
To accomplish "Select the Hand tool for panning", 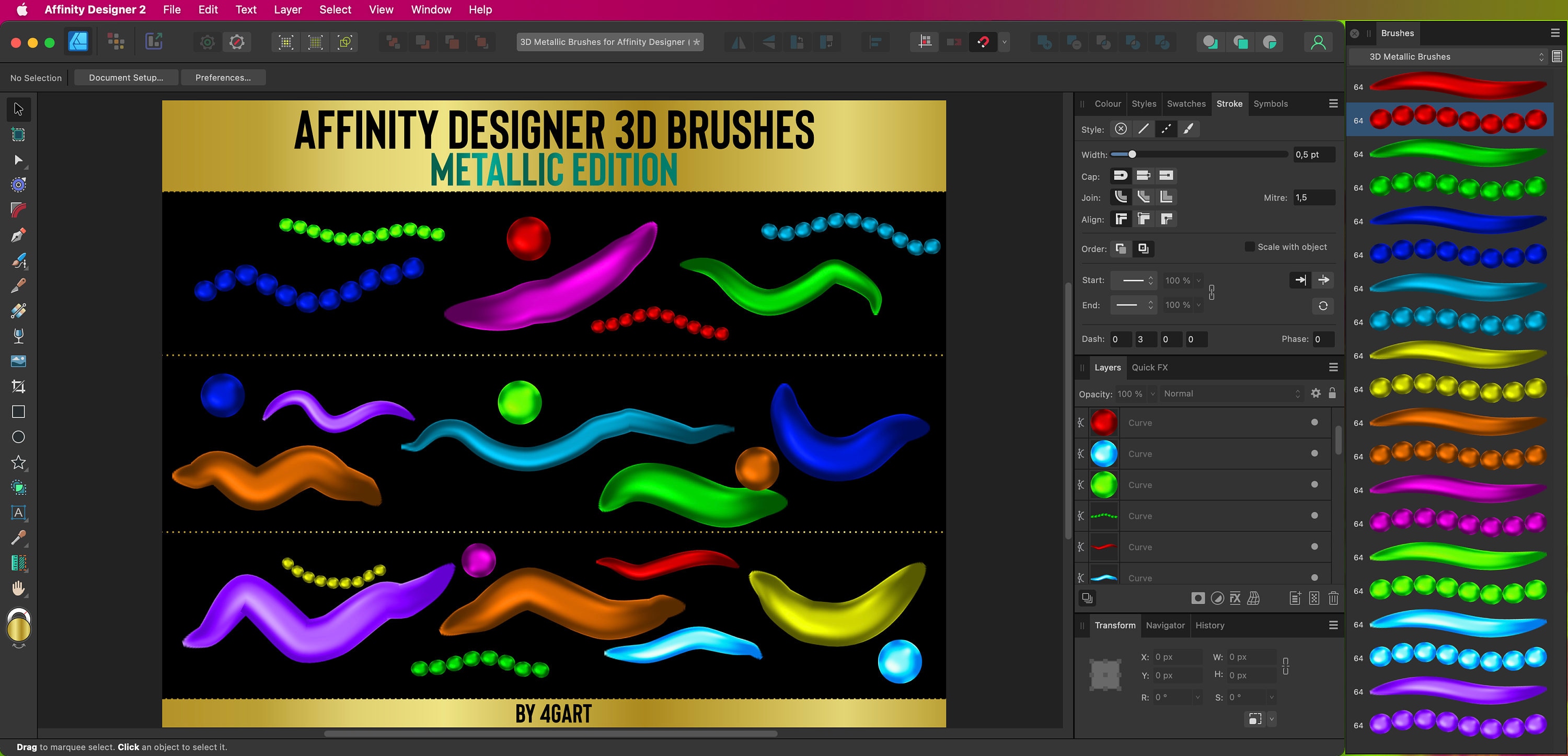I will pos(18,587).
